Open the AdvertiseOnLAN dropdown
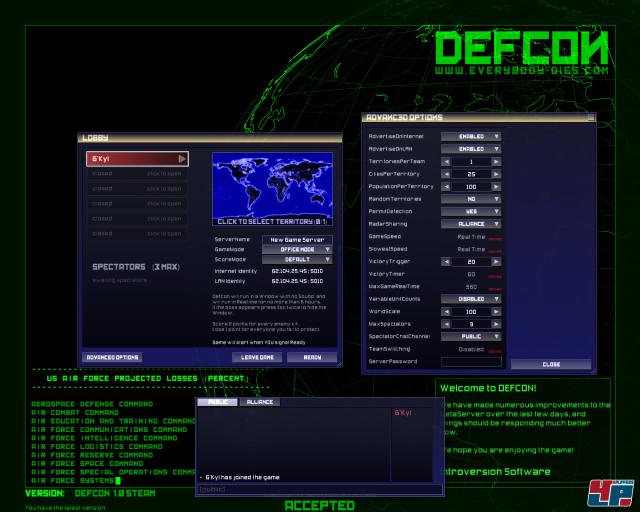The width and height of the screenshot is (640, 512). coord(471,149)
